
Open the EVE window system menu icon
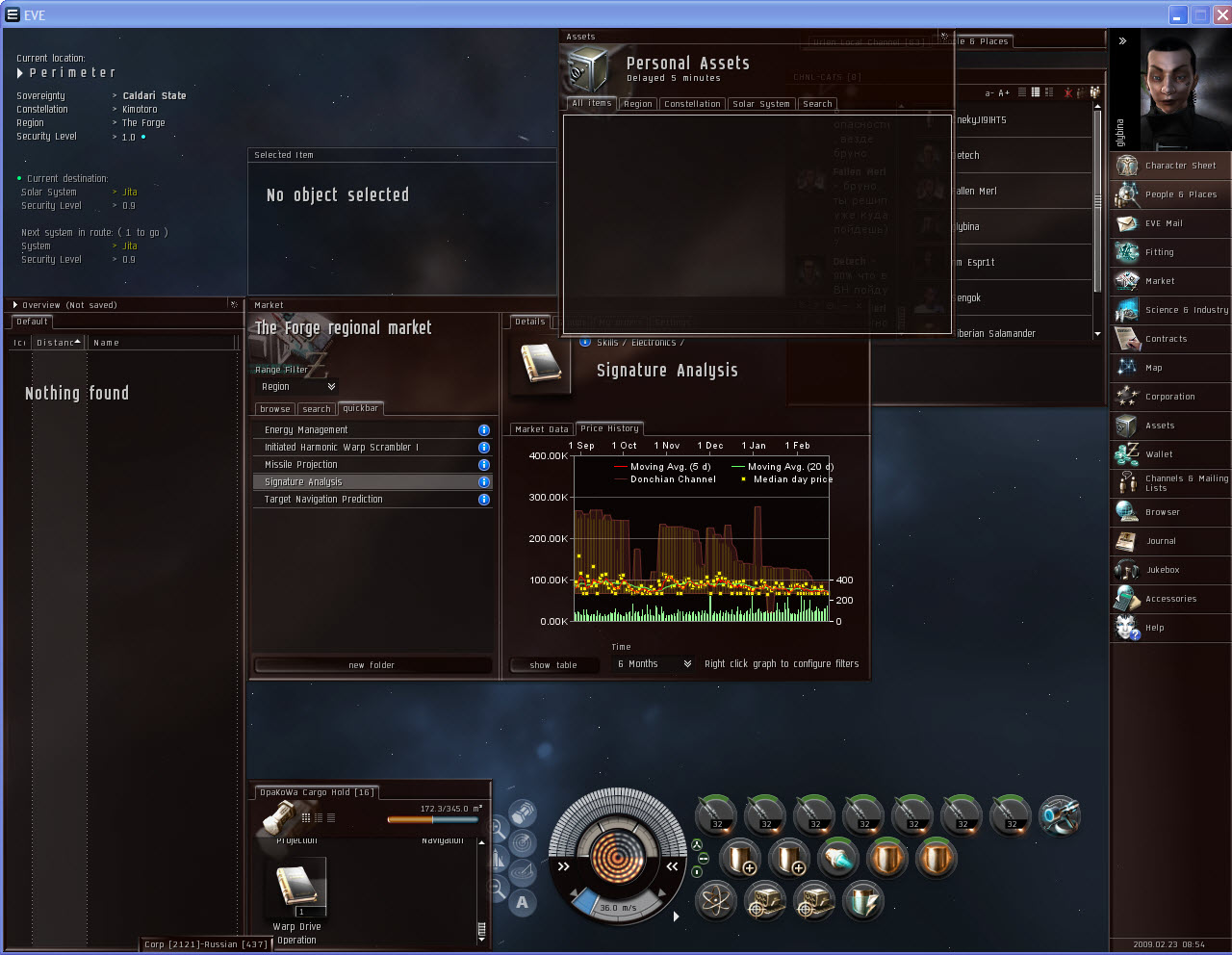pyautogui.click(x=13, y=14)
